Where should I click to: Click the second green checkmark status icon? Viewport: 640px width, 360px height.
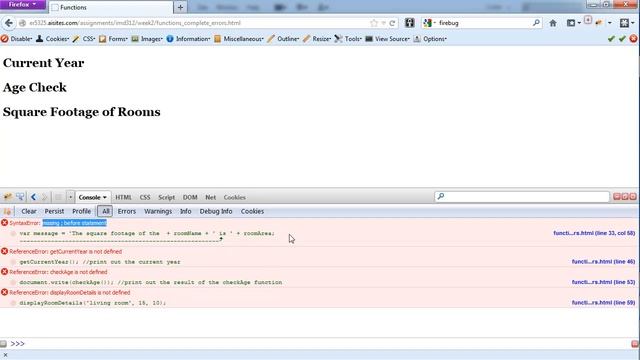point(622,39)
